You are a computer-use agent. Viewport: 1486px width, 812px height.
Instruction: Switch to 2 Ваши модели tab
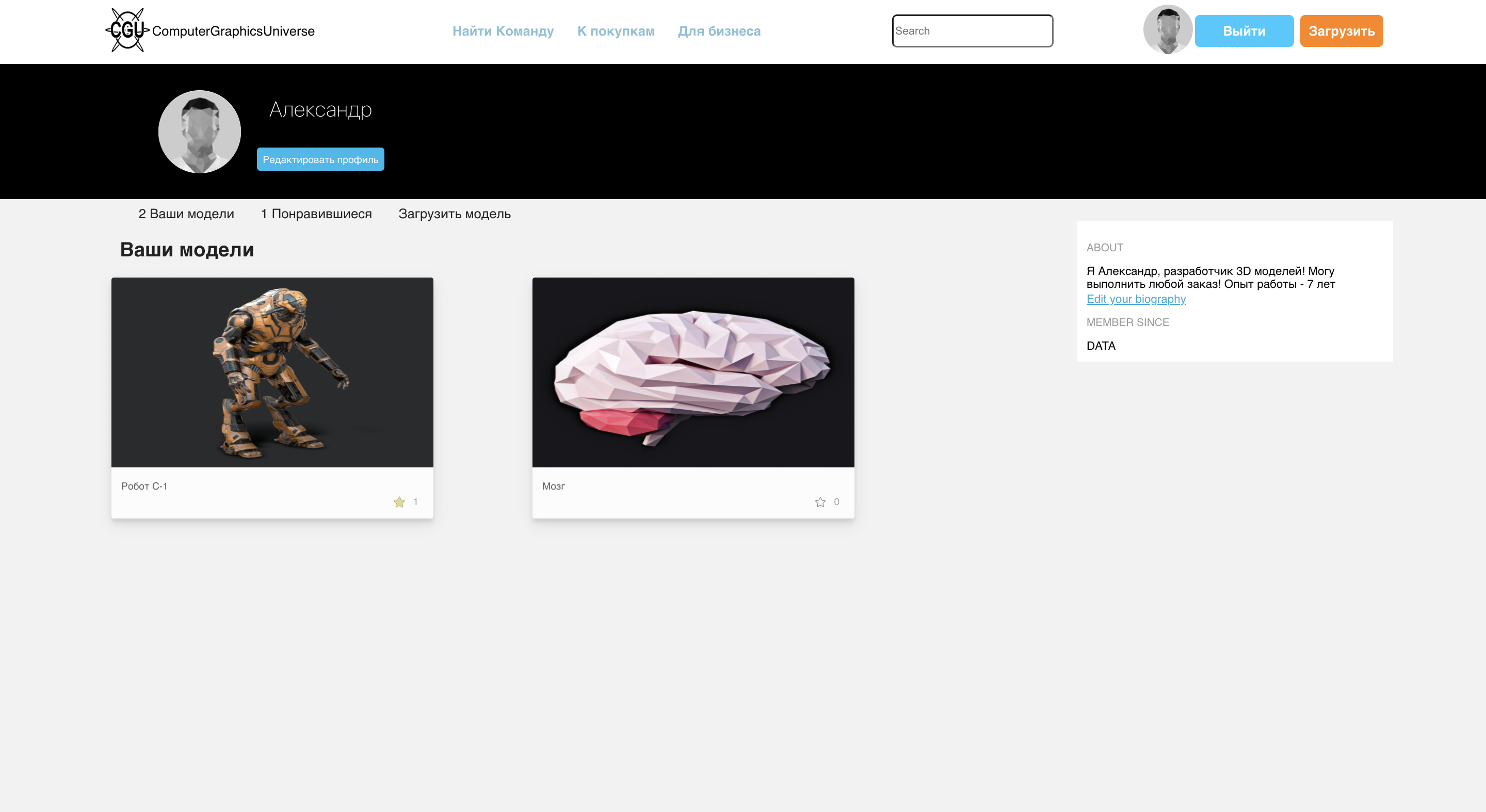(186, 214)
